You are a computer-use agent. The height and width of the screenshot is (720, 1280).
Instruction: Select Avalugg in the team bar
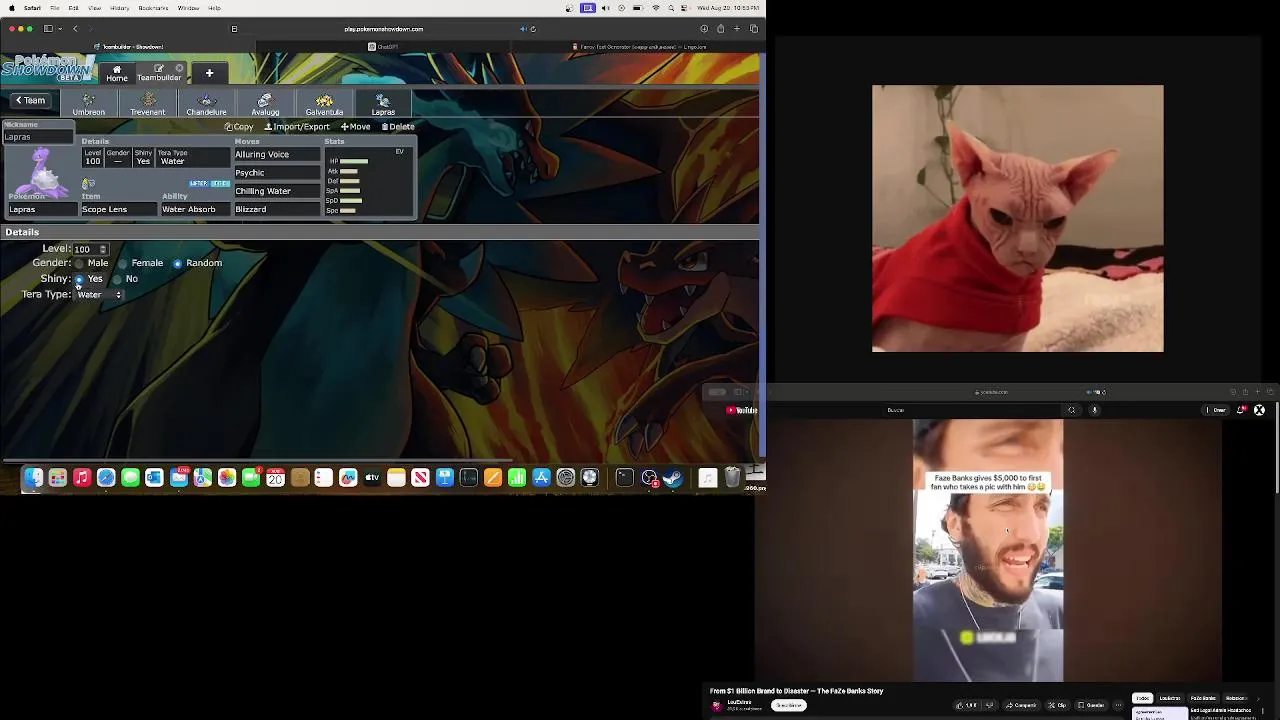[265, 104]
